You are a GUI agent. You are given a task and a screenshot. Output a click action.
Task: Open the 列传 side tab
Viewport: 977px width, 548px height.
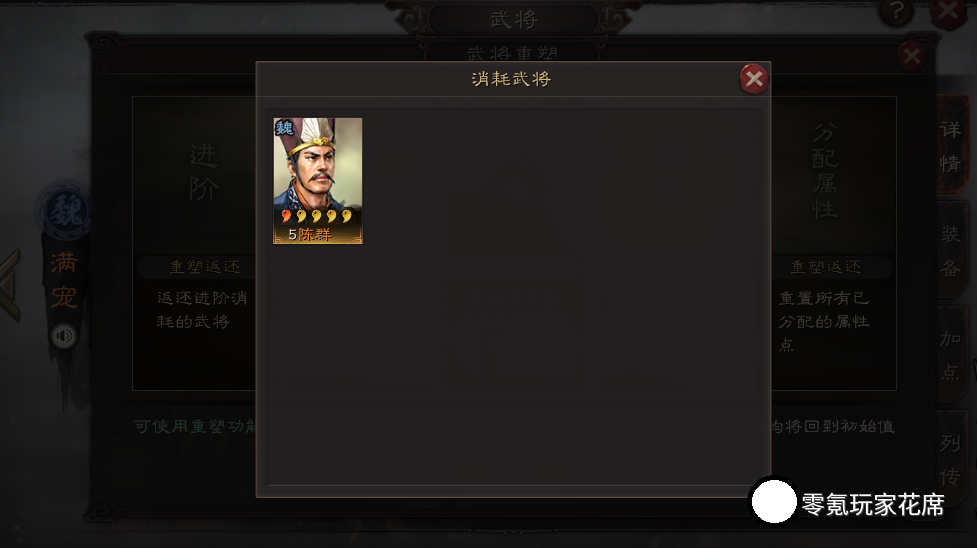951,460
